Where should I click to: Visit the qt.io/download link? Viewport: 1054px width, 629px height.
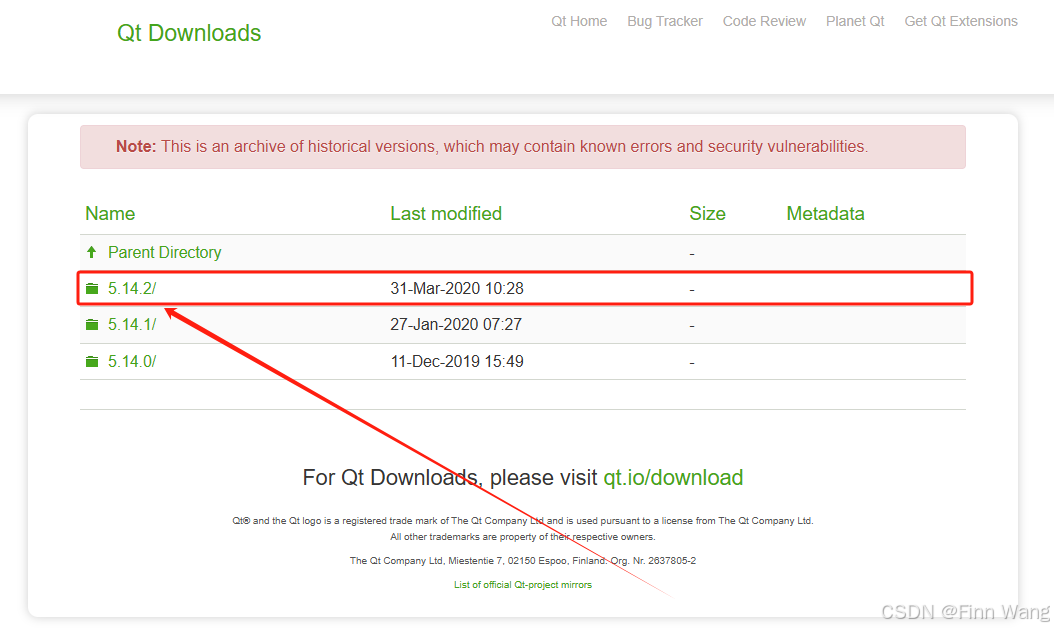pyautogui.click(x=673, y=477)
